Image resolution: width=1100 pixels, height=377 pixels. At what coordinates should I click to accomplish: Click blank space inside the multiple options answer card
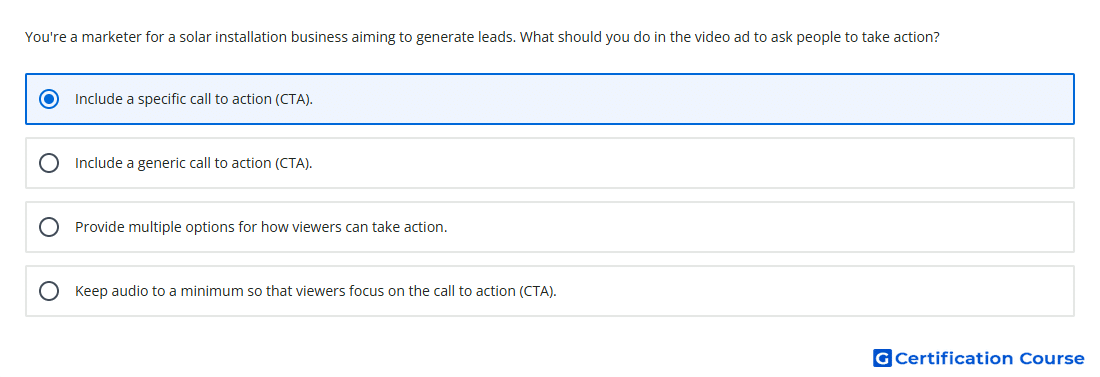pyautogui.click(x=758, y=227)
